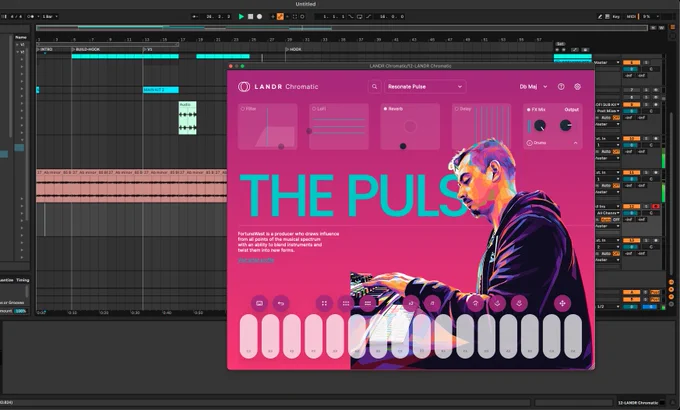This screenshot has width=680, height=410.
Task: Select the horizontal bars layout icon
Action: [x=367, y=303]
